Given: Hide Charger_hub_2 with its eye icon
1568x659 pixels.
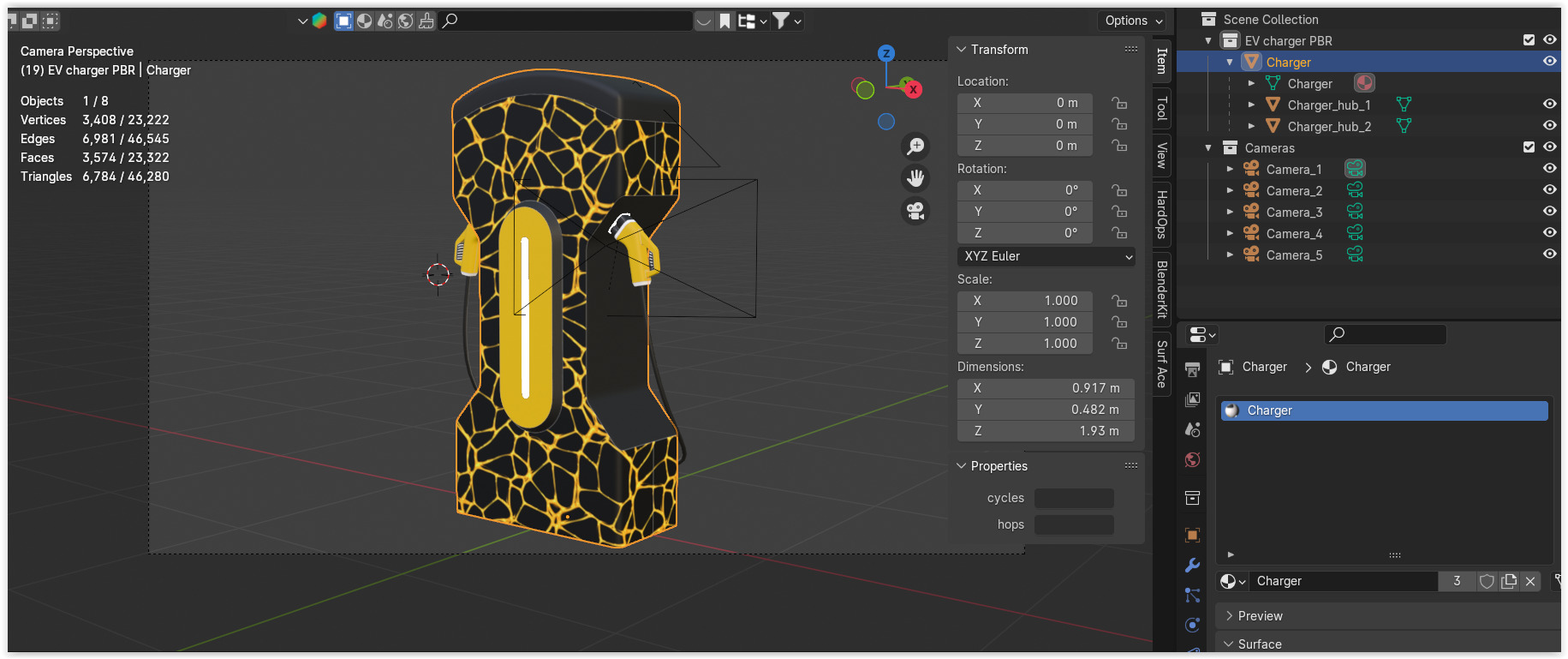Looking at the screenshot, I should click(1550, 126).
